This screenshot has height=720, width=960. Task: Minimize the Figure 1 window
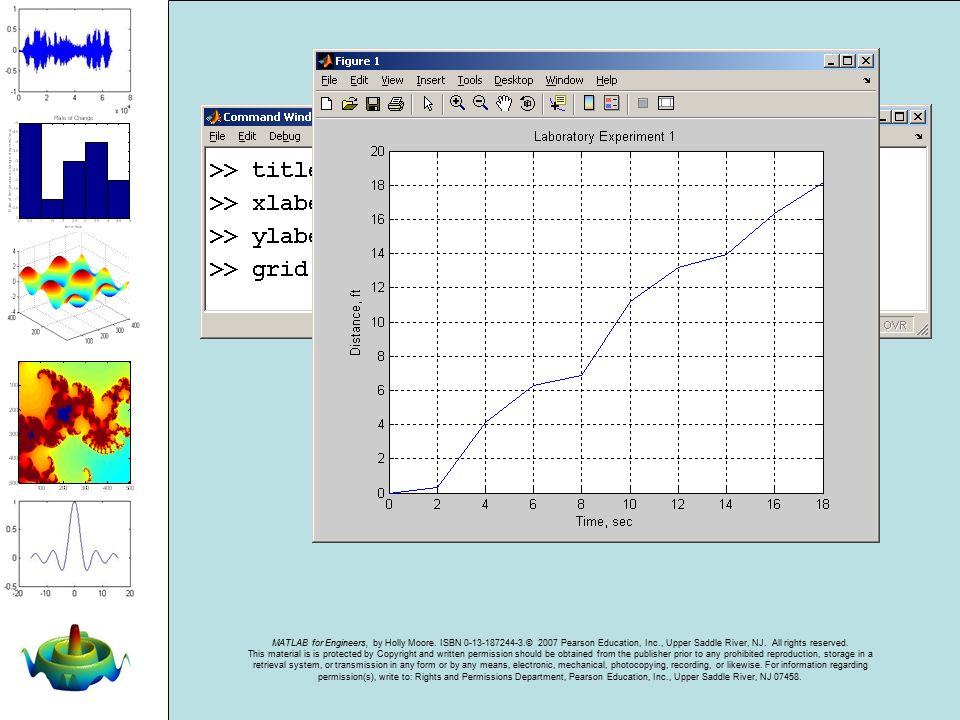click(830, 61)
